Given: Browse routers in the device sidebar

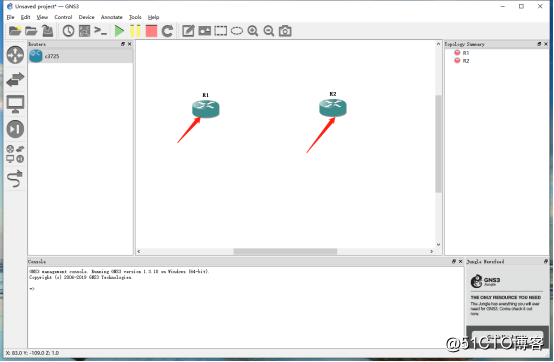Looking at the screenshot, I should click(x=15, y=55).
